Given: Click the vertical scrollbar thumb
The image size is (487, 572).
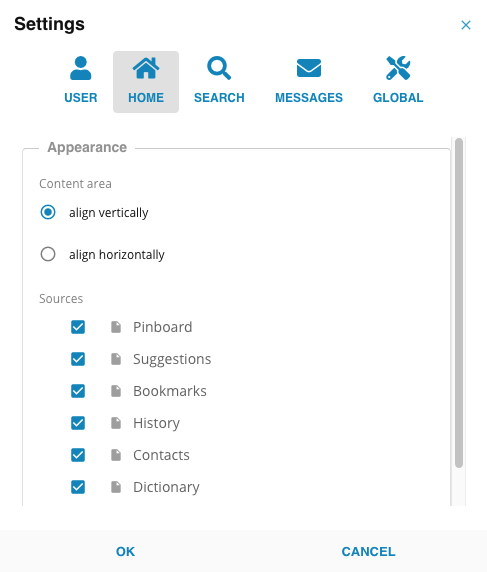Looking at the screenshot, I should click(x=459, y=303).
